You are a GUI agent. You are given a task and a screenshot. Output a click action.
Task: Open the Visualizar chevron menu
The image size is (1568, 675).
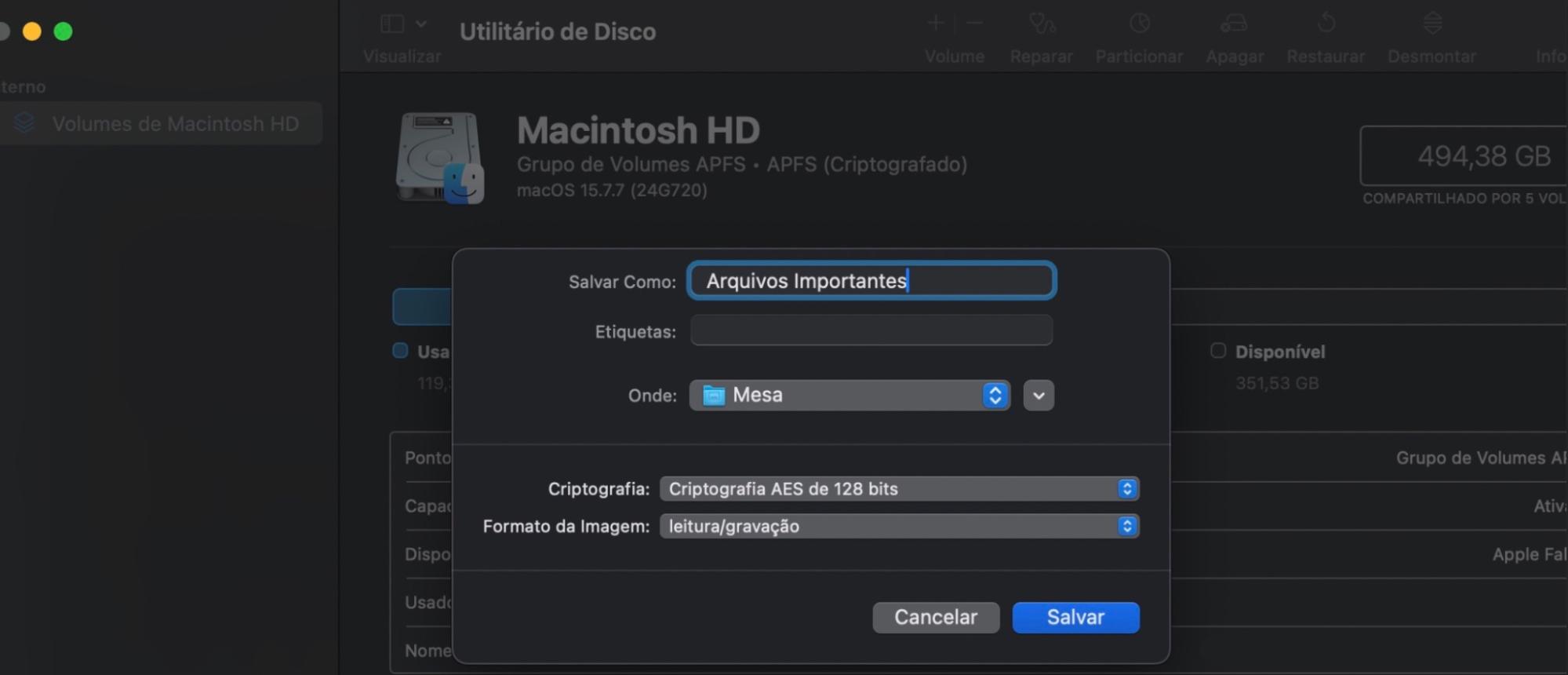tap(421, 24)
